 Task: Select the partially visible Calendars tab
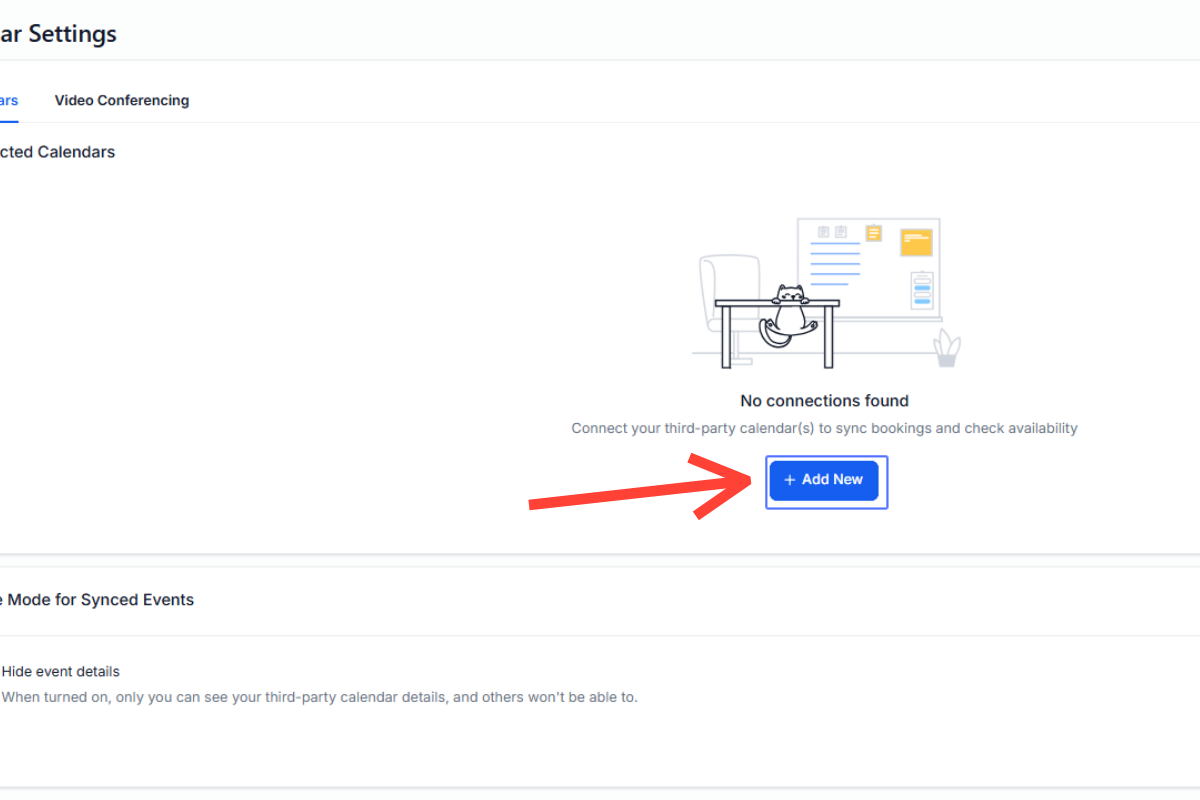[x=9, y=100]
